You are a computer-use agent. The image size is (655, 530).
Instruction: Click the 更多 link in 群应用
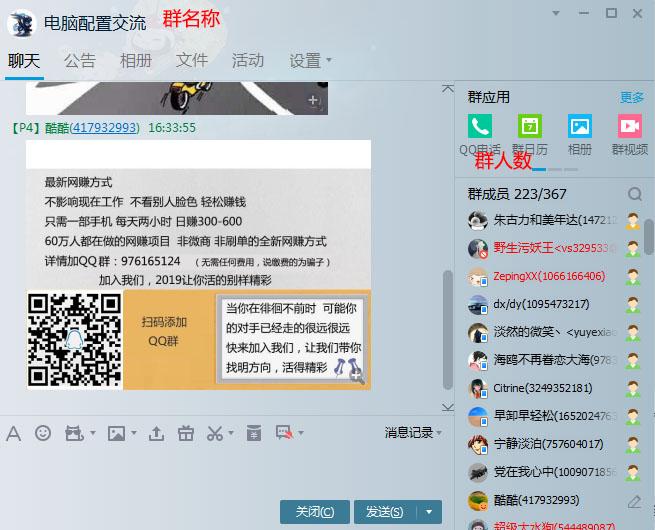tap(632, 97)
